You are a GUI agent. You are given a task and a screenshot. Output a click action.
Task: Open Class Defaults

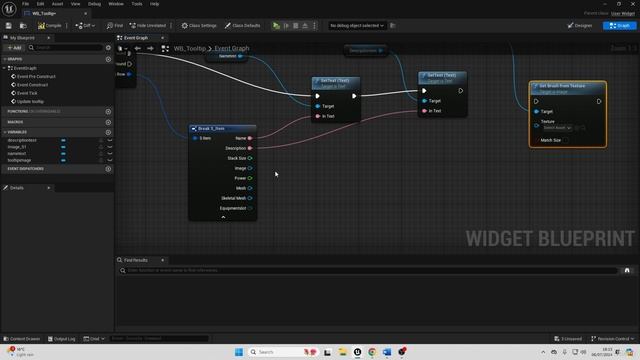pyautogui.click(x=242, y=26)
